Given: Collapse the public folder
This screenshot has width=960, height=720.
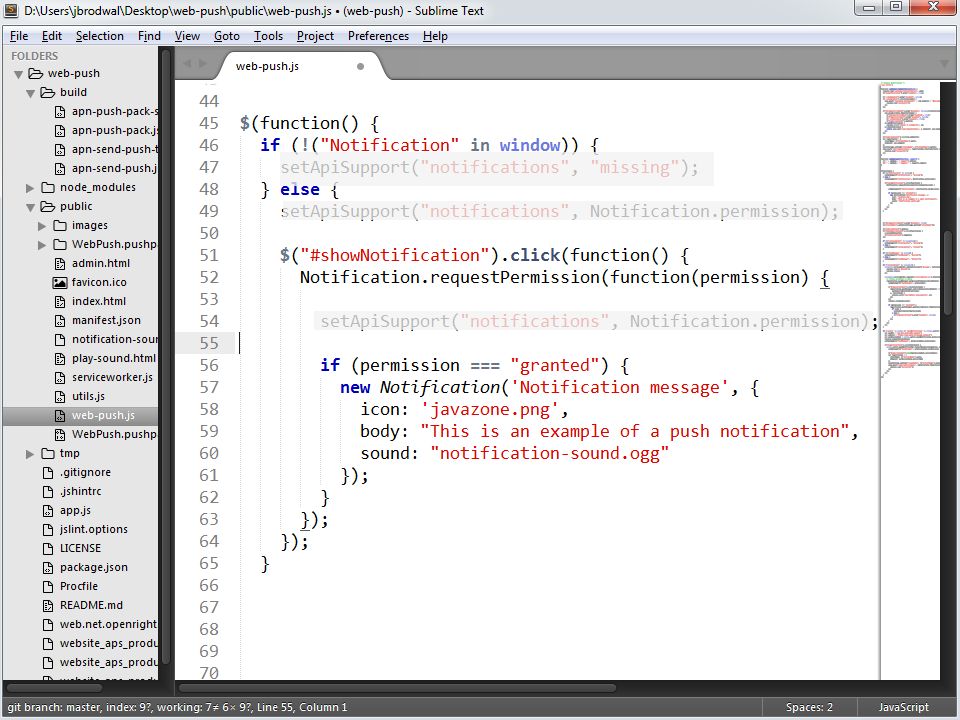Looking at the screenshot, I should [x=31, y=207].
